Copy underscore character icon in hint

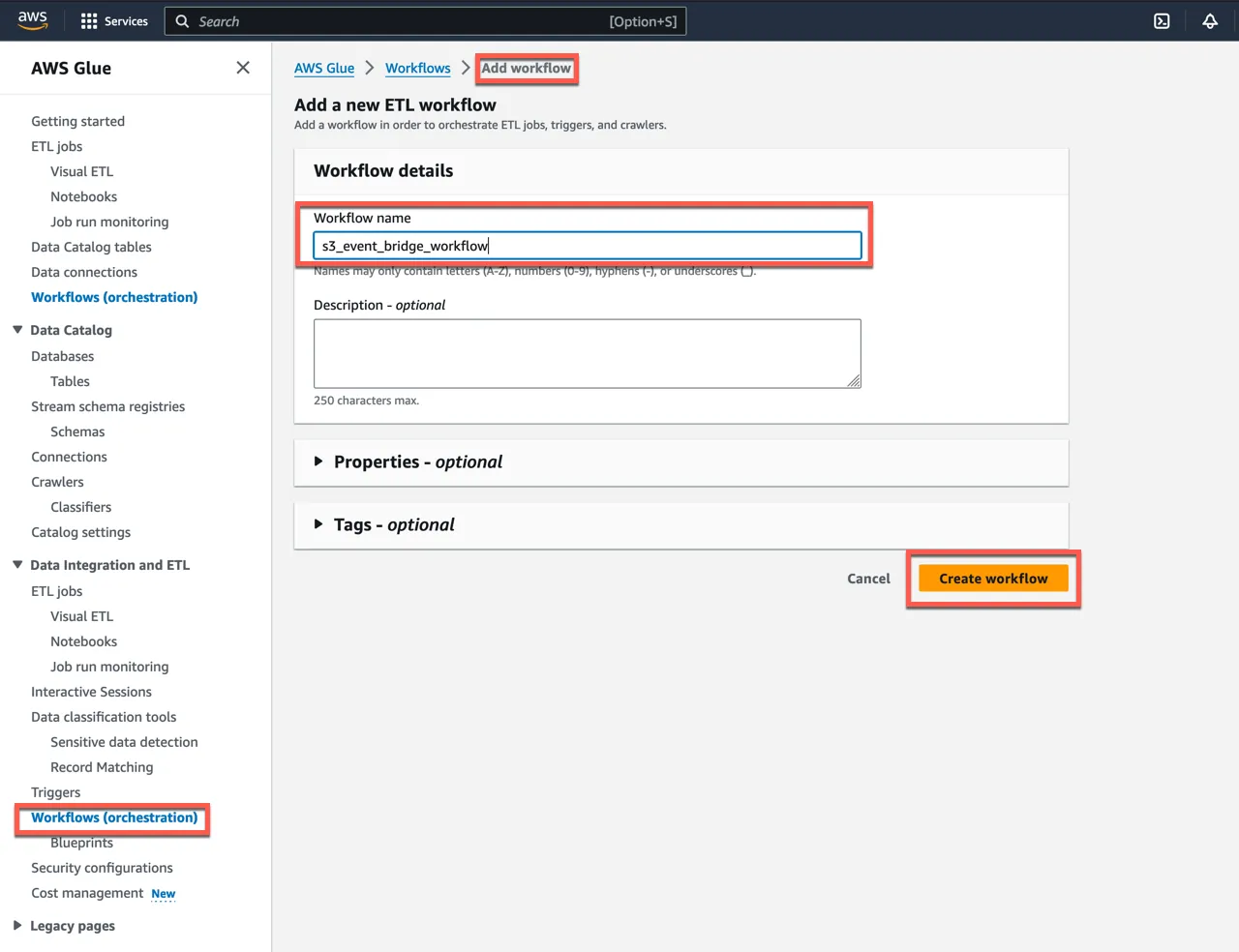pyautogui.click(x=747, y=272)
